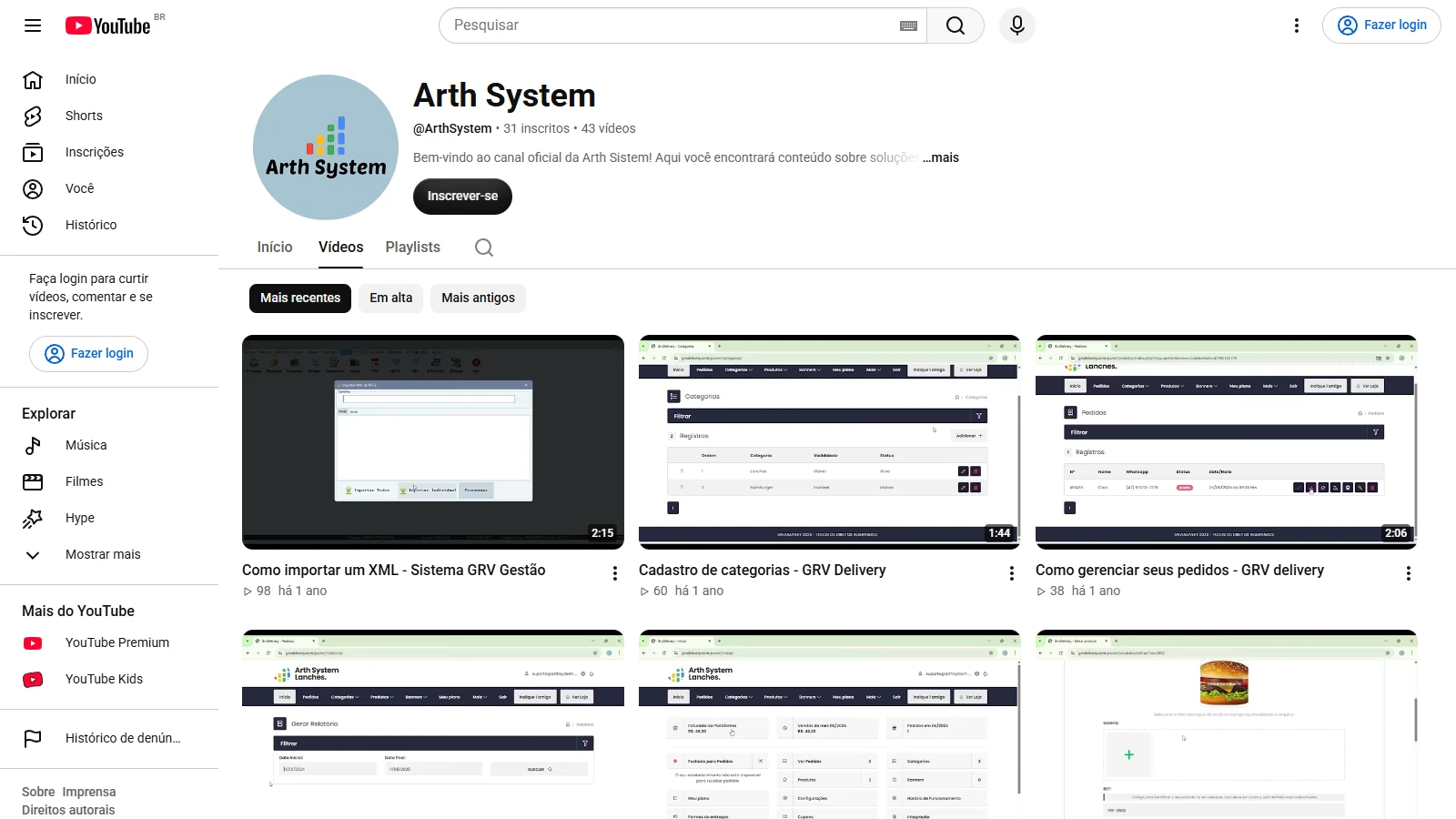Sort videos by Mais antigos
Viewport: 1456px width, 819px height.
[479, 298]
